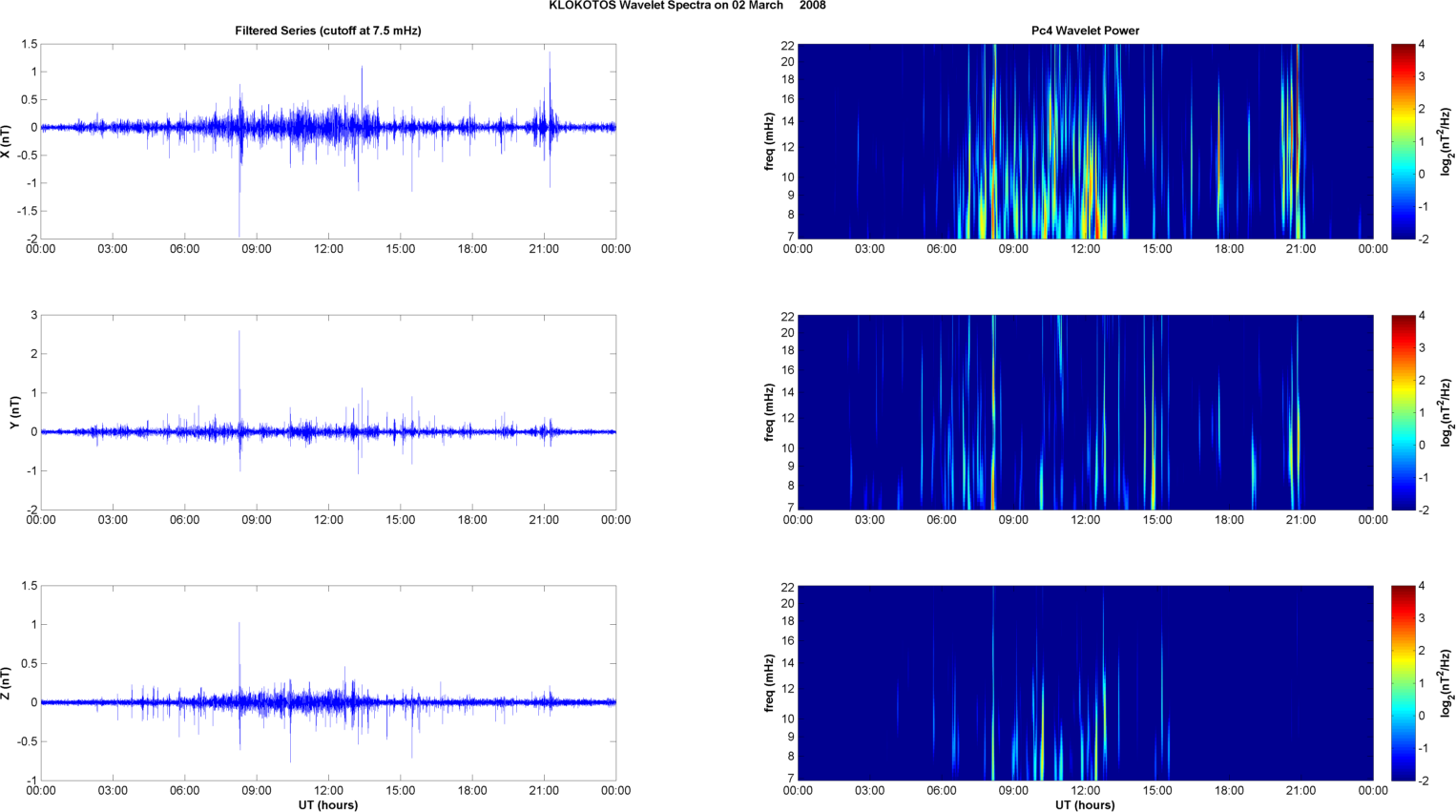Click the 15:00 tick under the X-component spectrogram
The image size is (1456, 812).
[1157, 249]
